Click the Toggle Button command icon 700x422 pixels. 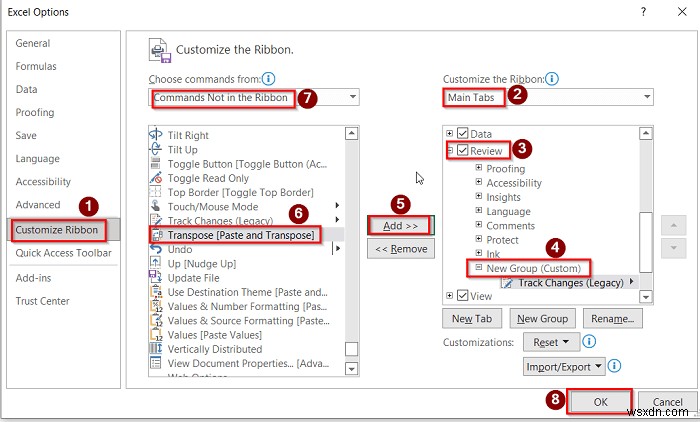(156, 163)
